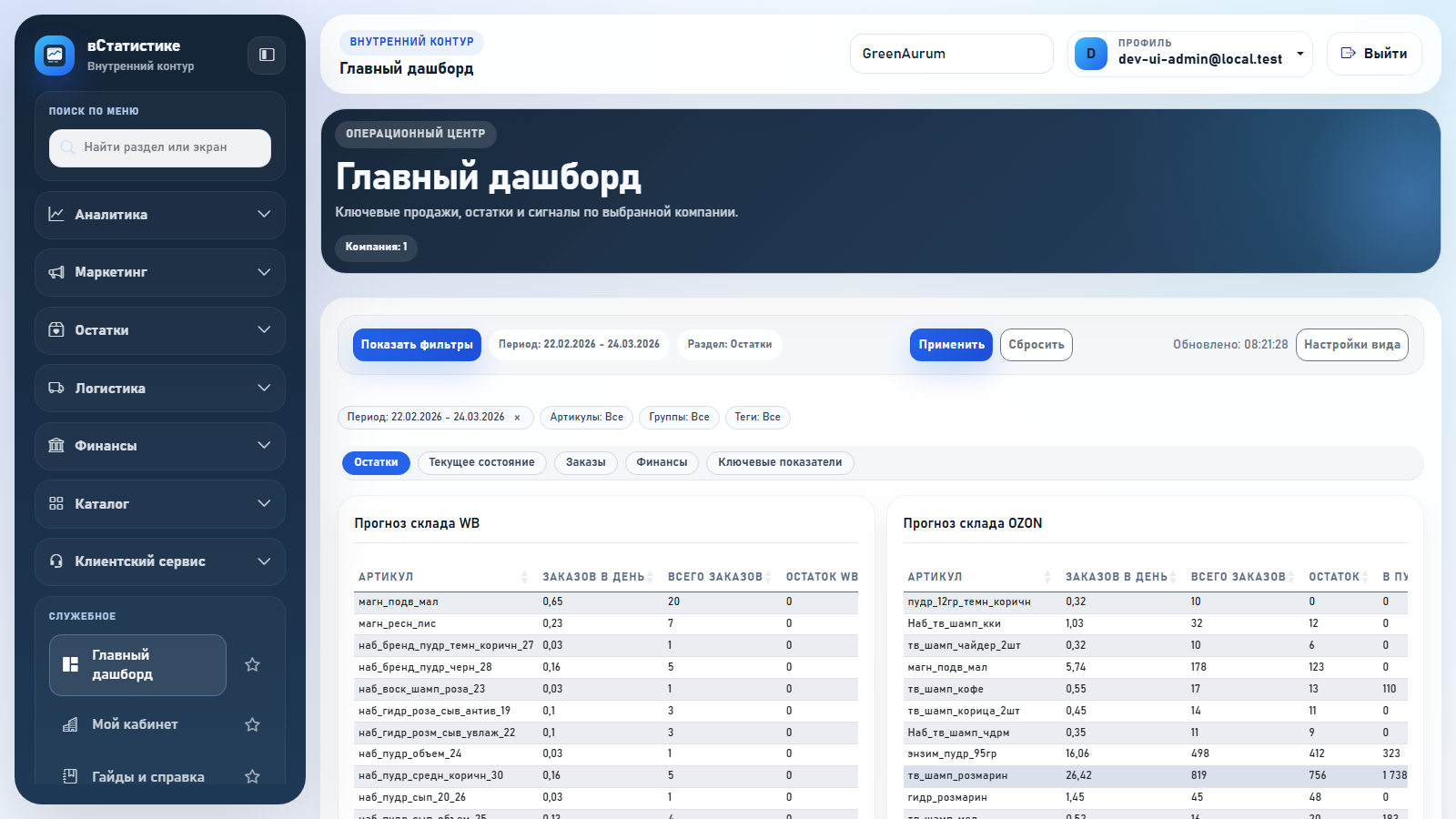
Task: Click the вСтатистике app logo icon
Action: point(56,55)
